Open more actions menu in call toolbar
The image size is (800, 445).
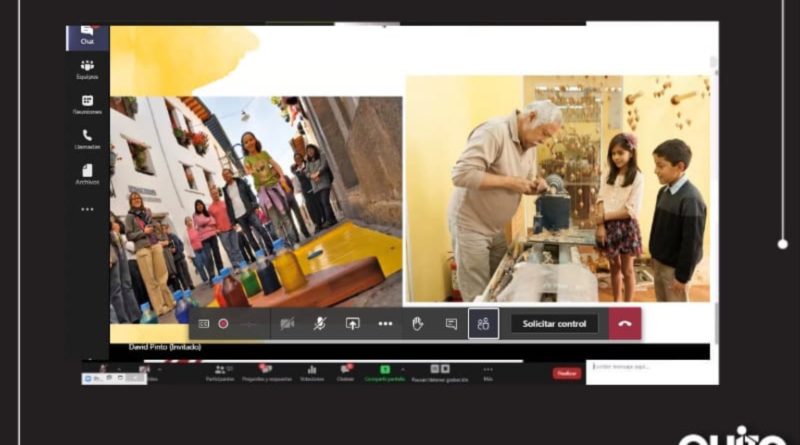pos(385,324)
